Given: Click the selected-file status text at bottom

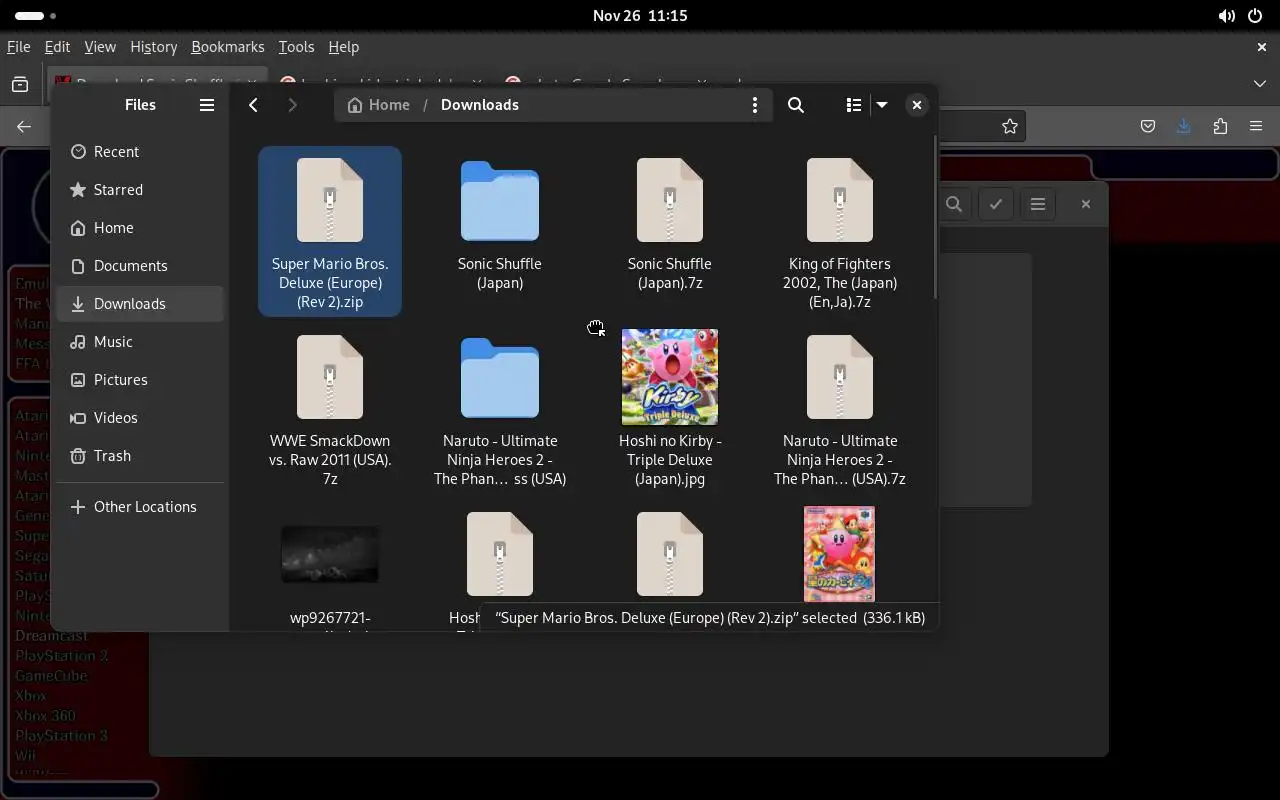Looking at the screenshot, I should [x=710, y=618].
